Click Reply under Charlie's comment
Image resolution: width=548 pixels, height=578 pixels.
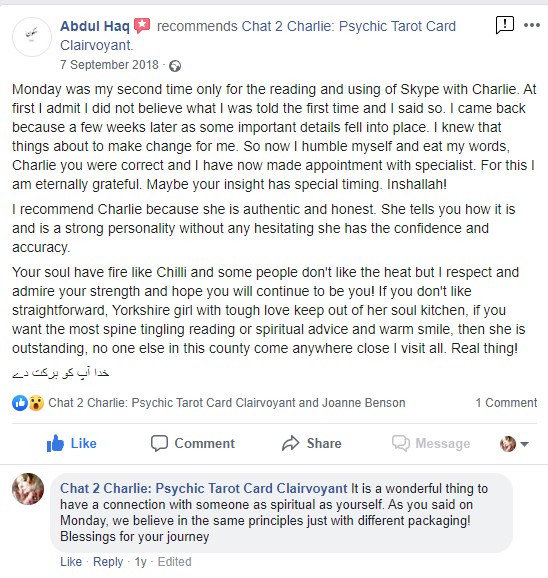(x=108, y=561)
